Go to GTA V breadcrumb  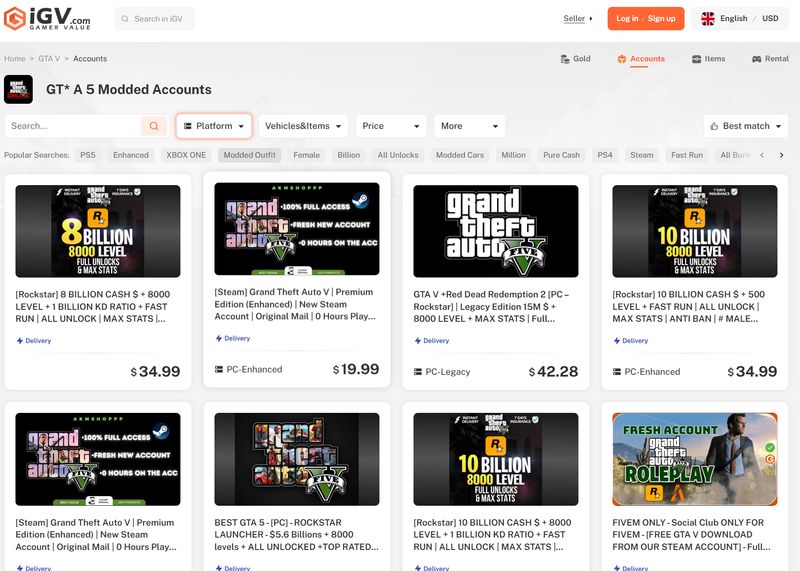[x=49, y=59]
